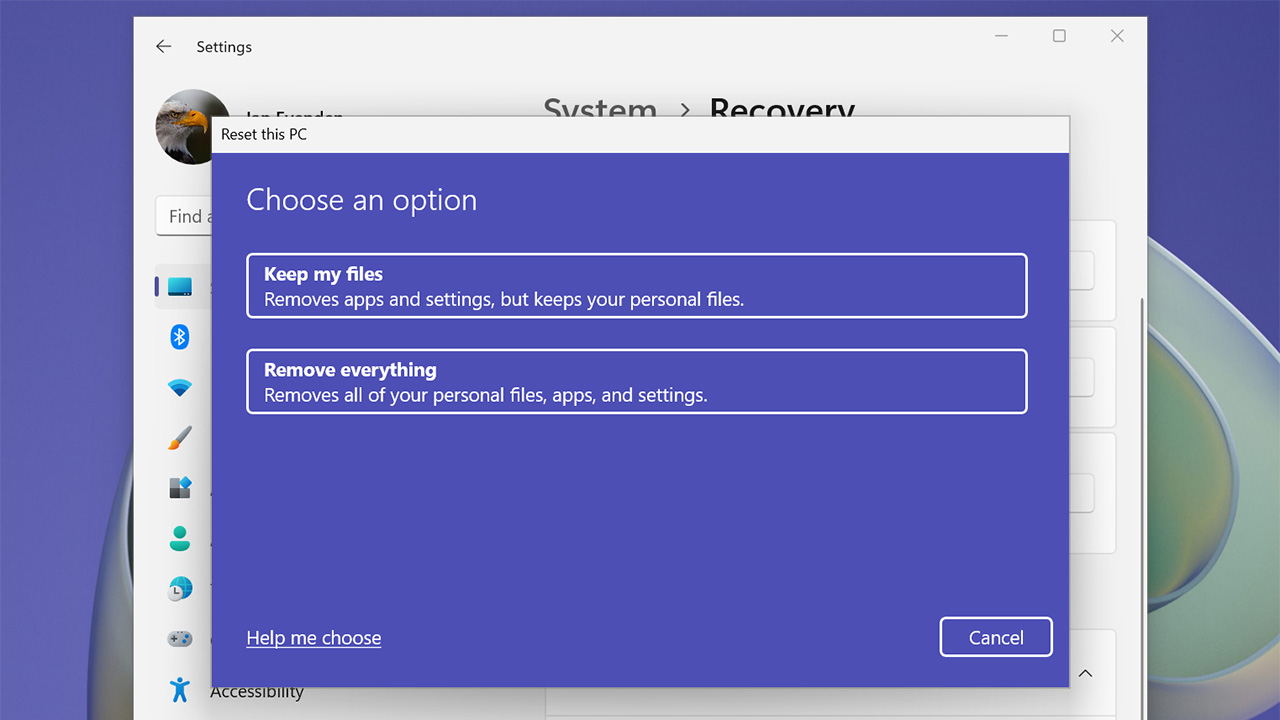Viewport: 1280px width, 720px height.
Task: Open Accessibility settings
Action: (181, 689)
